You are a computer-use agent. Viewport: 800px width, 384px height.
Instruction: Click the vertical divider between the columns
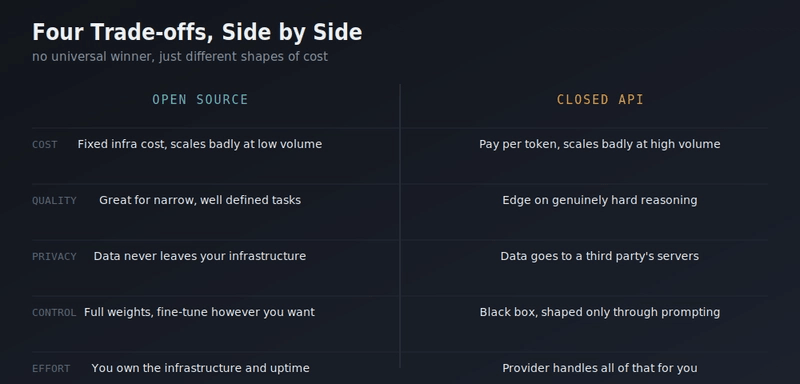tap(400, 226)
